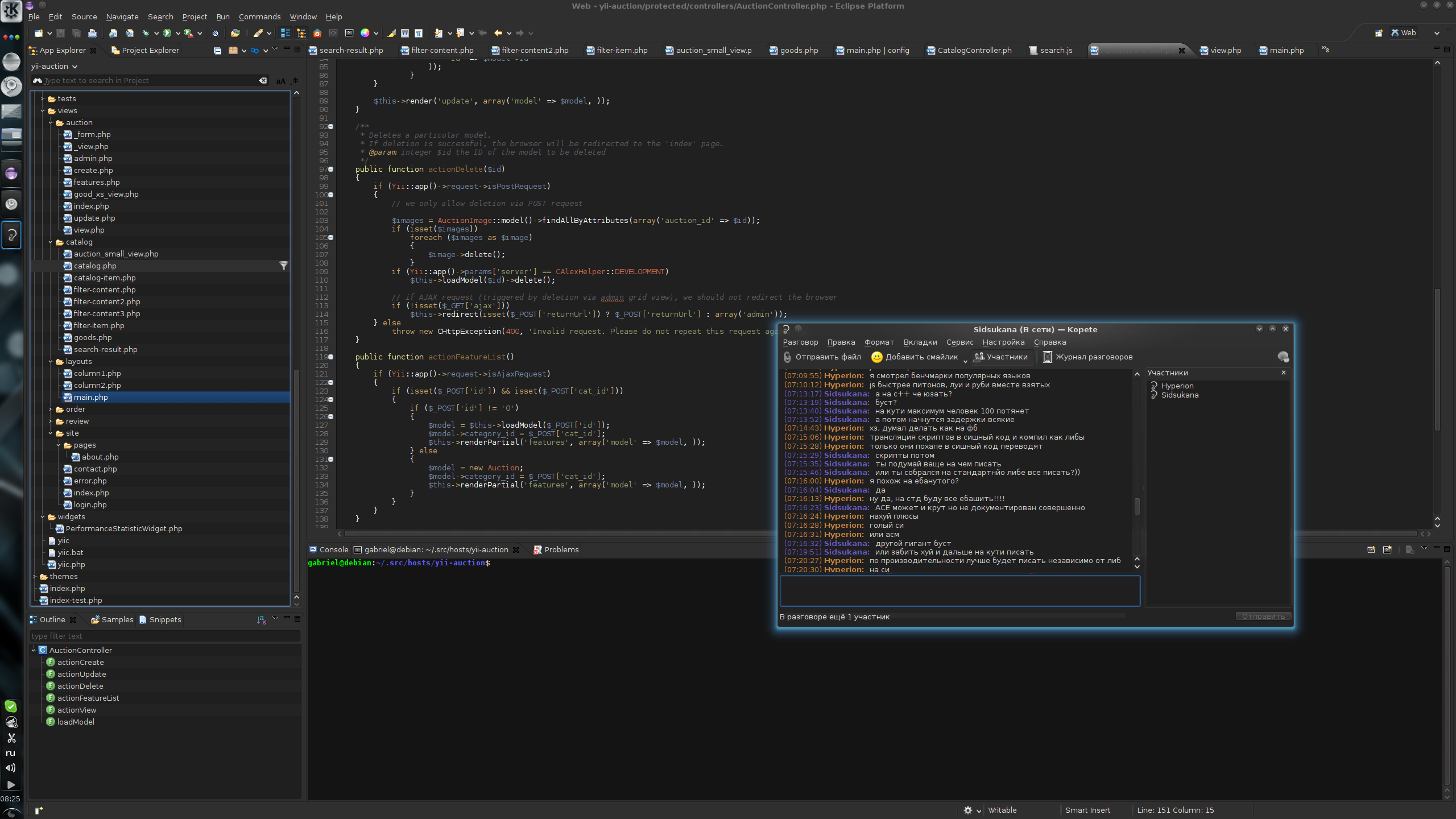Toggle Link with Editor in App Explorer
This screenshot has height=819, width=1456.
(255, 51)
